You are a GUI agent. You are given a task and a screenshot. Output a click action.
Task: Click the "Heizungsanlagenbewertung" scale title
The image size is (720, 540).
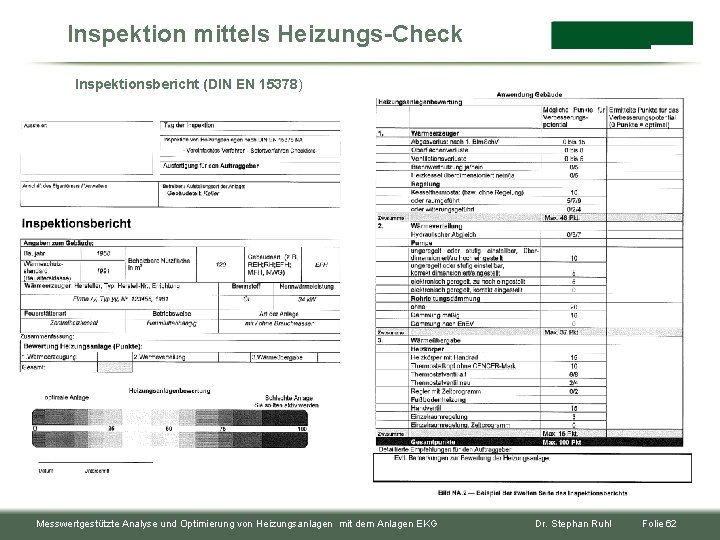pos(169,391)
